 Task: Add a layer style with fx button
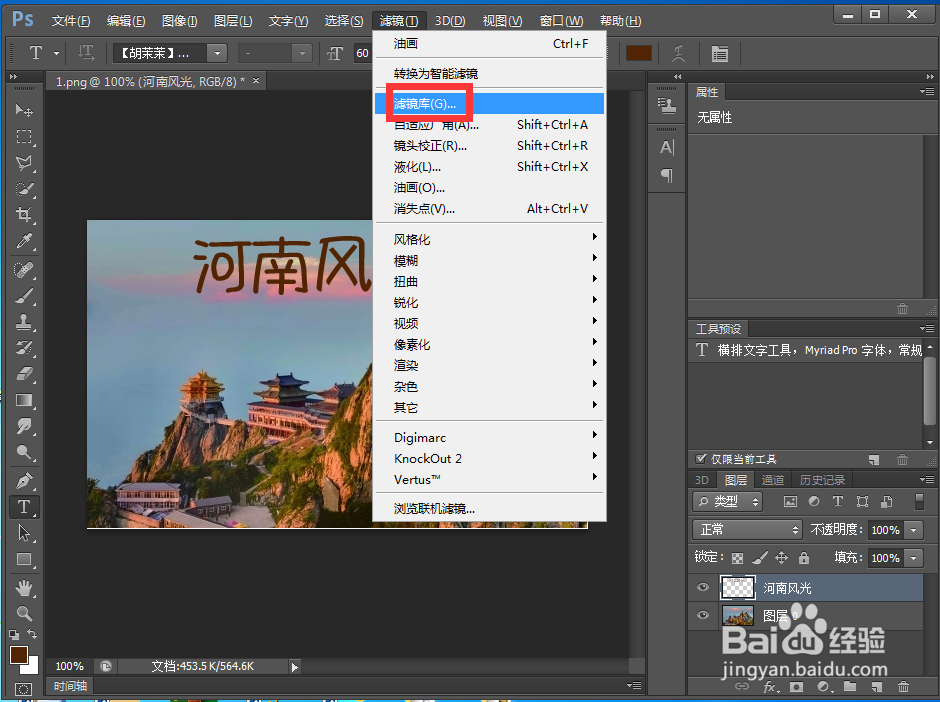(769, 686)
